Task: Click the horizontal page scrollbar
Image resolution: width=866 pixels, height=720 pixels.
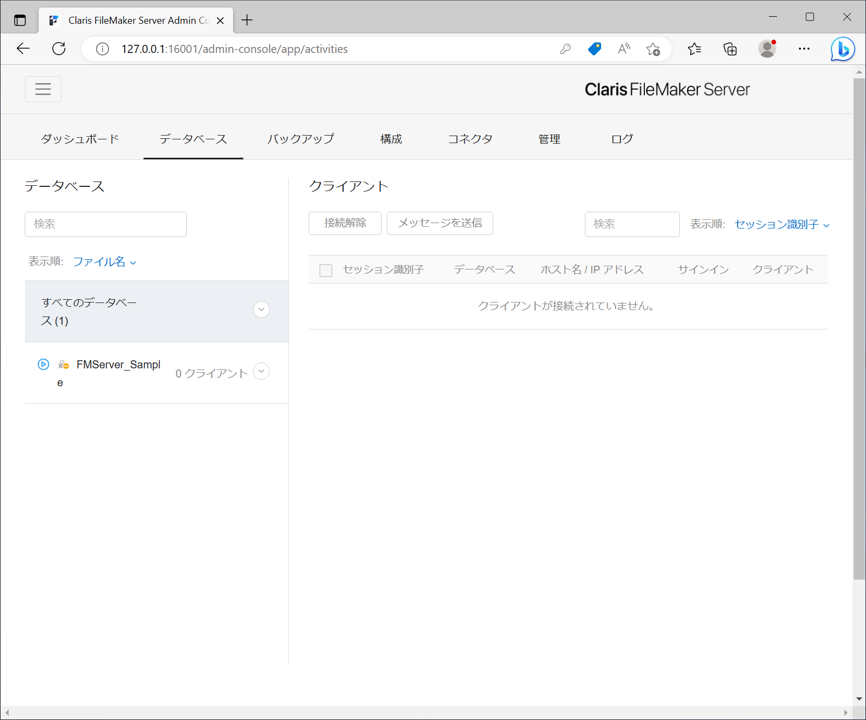Action: [426, 712]
